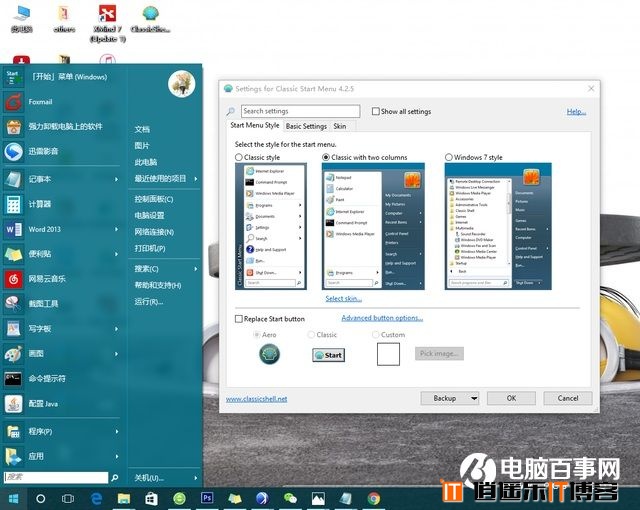The height and width of the screenshot is (510, 640).
Task: Launch 计算器 calculator icon
Action: point(14,204)
